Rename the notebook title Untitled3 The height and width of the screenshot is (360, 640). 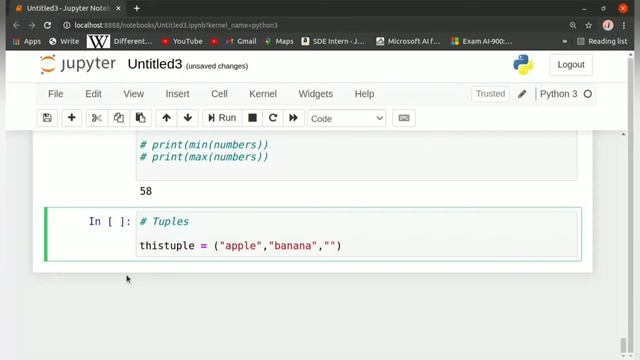155,64
